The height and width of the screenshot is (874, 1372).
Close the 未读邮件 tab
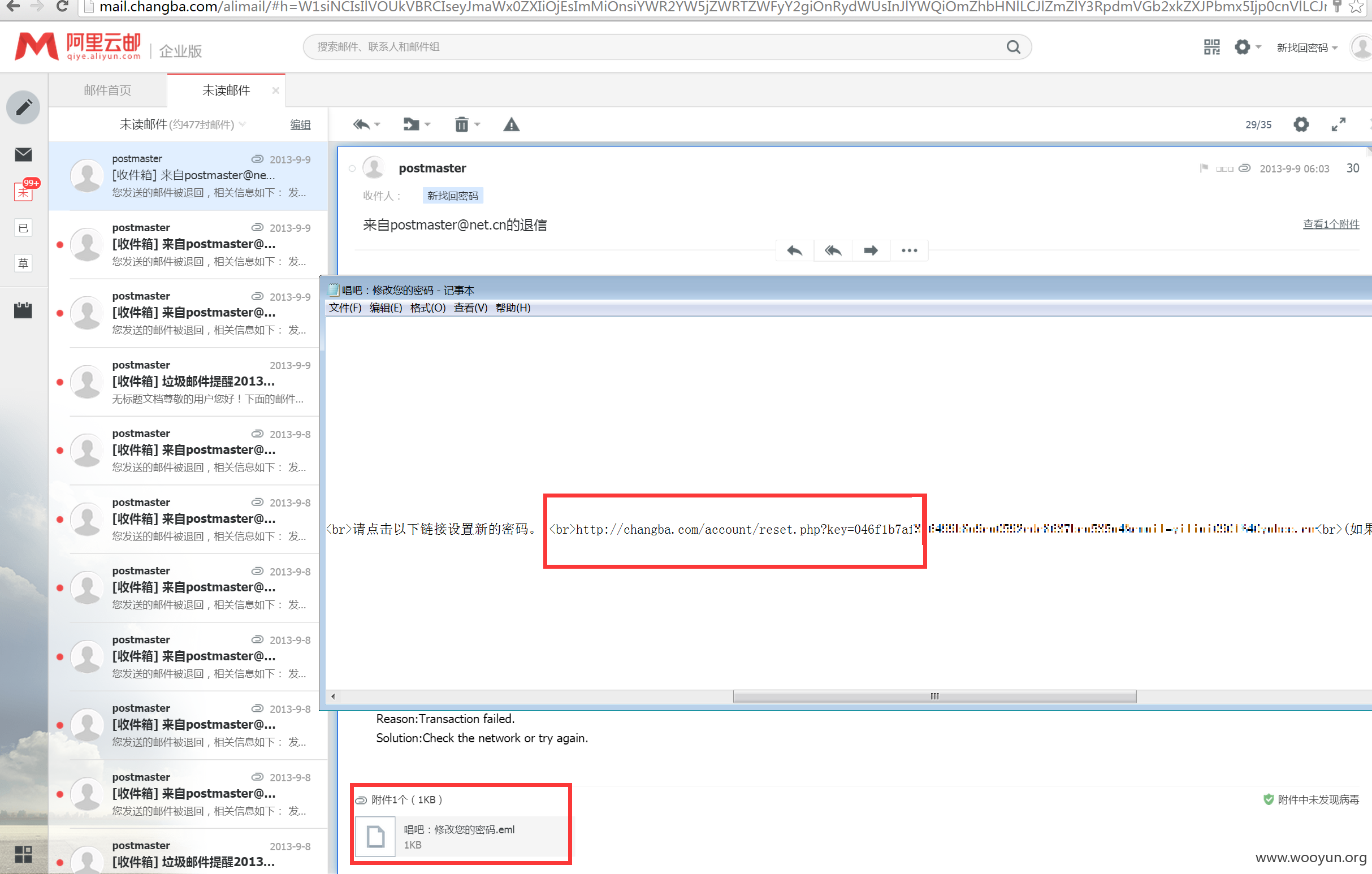tap(276, 90)
